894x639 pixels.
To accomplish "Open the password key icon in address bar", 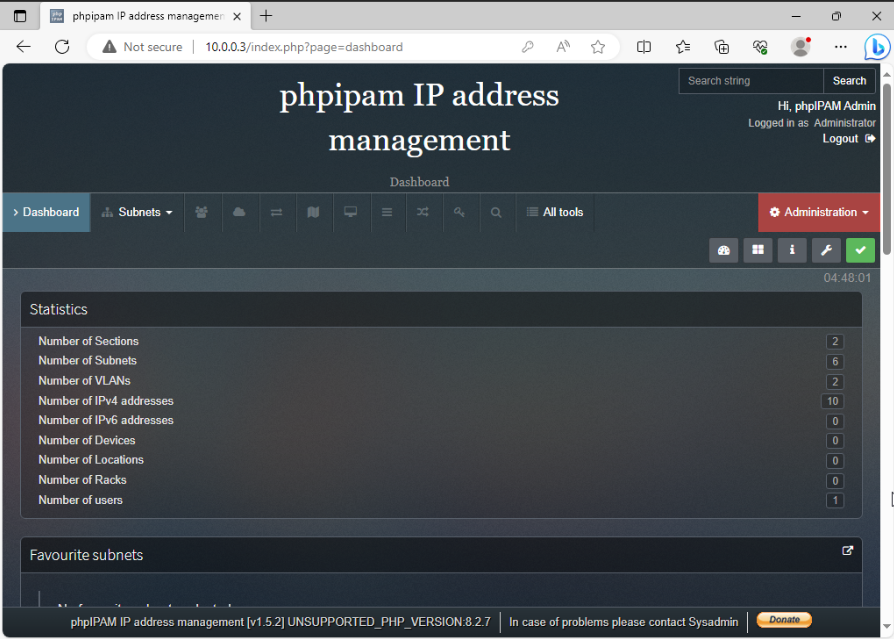I will pyautogui.click(x=528, y=47).
